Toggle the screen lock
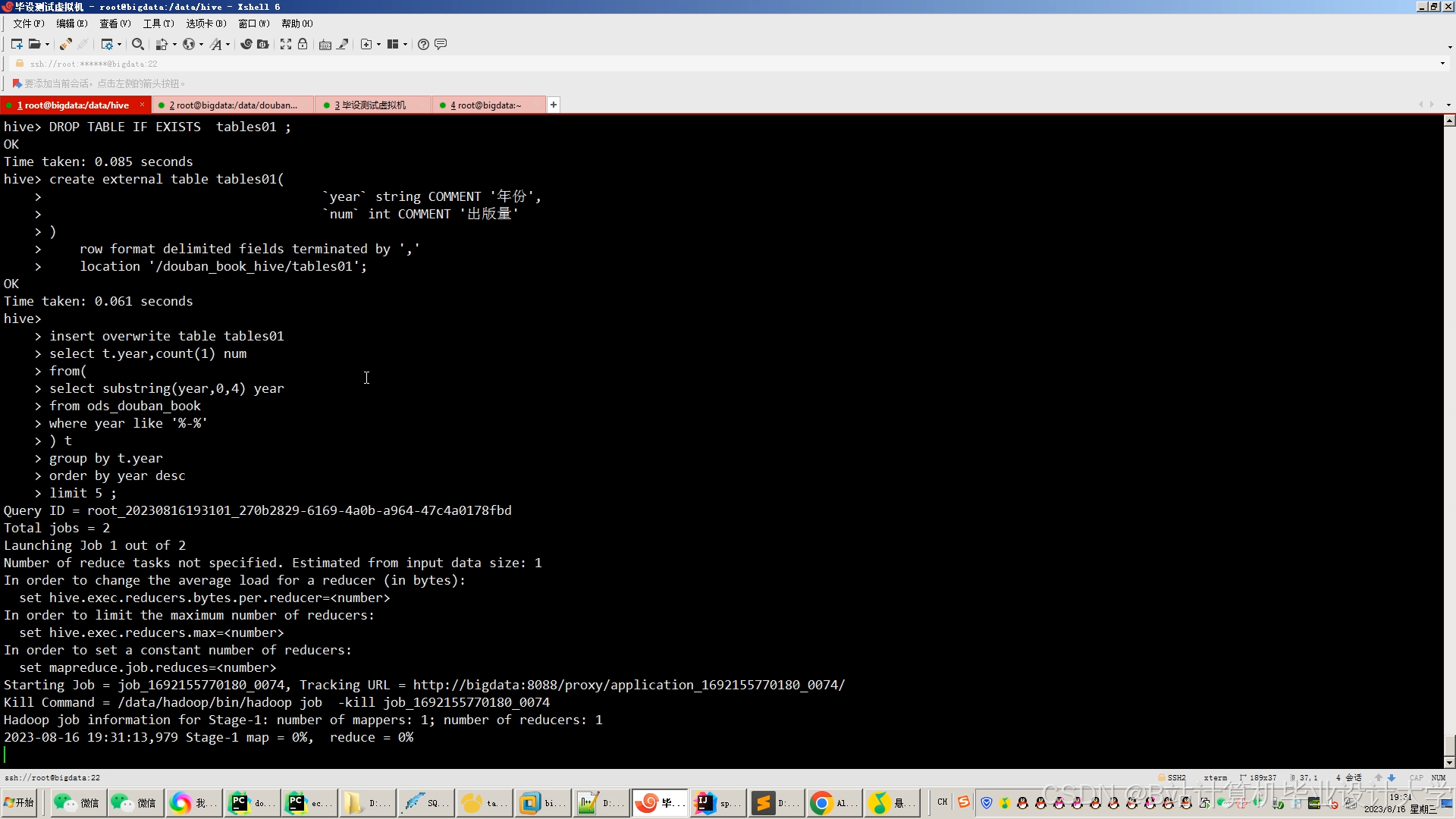 point(303,45)
